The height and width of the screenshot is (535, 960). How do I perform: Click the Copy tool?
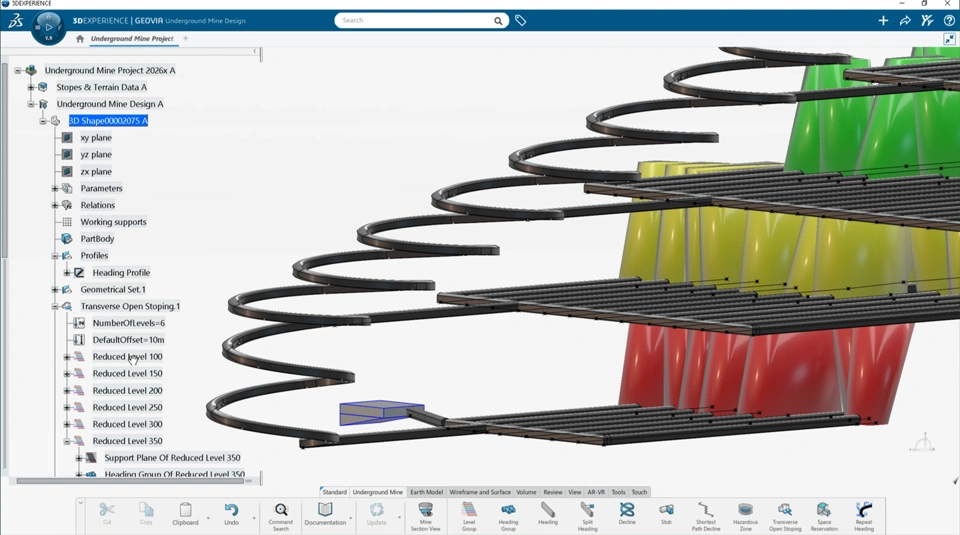[x=146, y=514]
